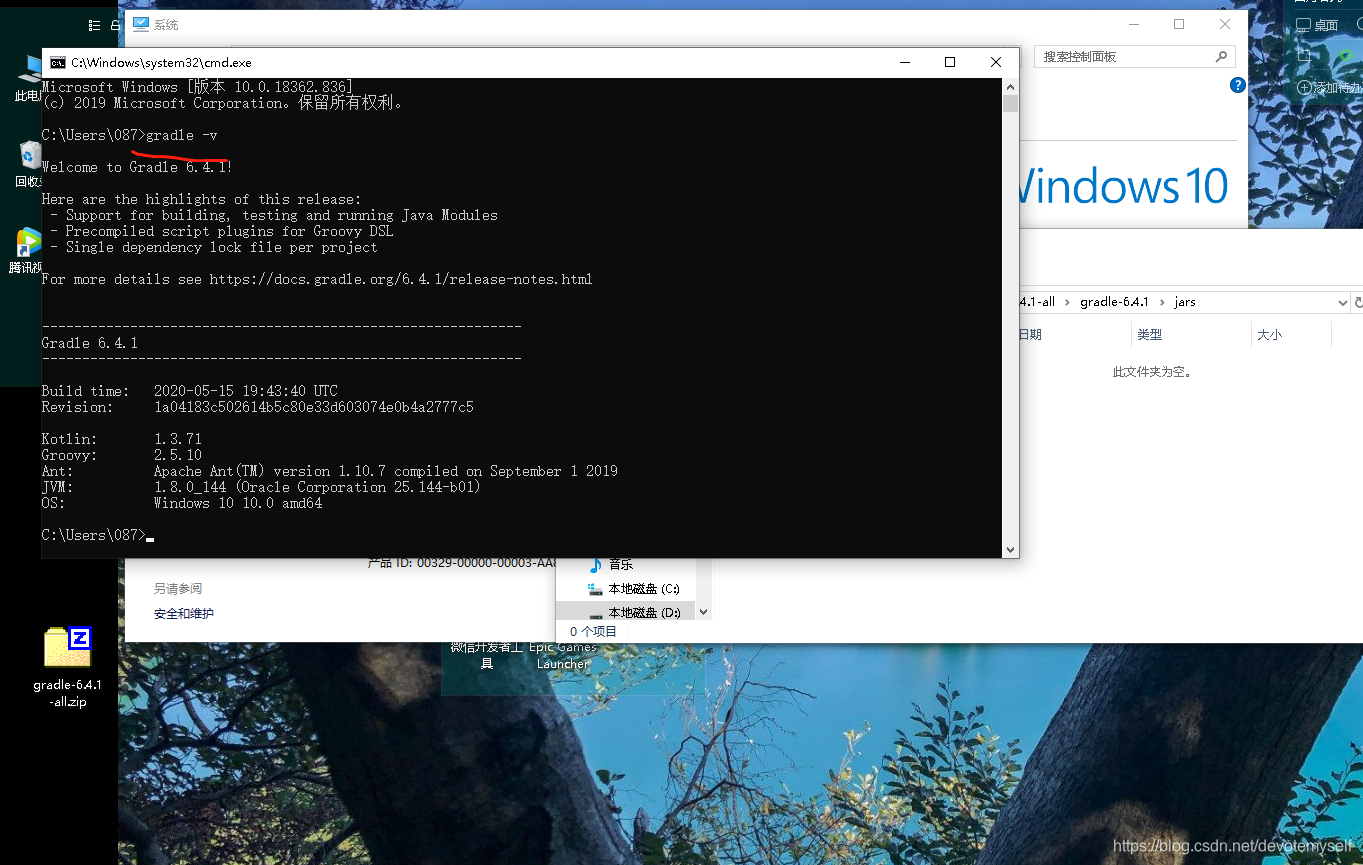Select the Recycle Bin desktop icon
The height and width of the screenshot is (865, 1363).
[29, 165]
